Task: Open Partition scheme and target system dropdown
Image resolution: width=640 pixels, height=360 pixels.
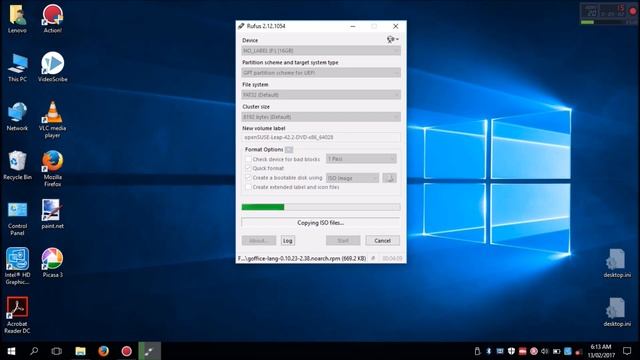Action: [321, 73]
